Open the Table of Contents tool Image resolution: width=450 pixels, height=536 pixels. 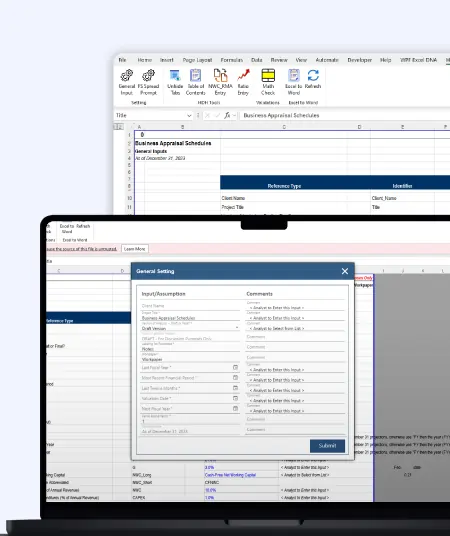pos(196,82)
